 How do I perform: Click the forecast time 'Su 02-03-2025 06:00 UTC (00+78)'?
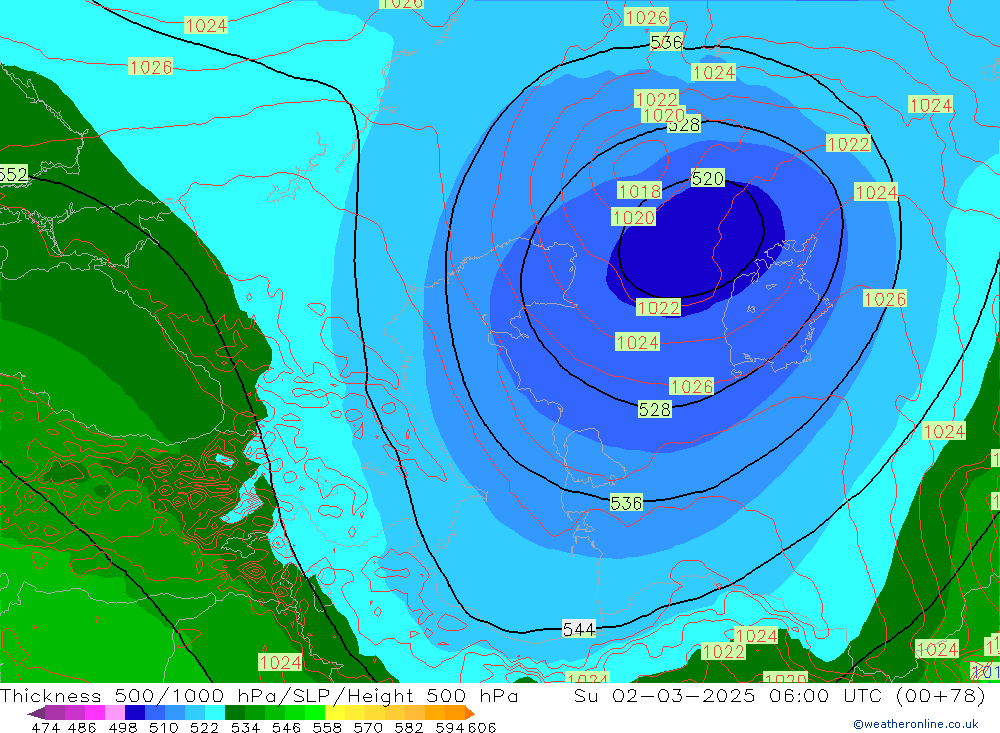(x=779, y=695)
